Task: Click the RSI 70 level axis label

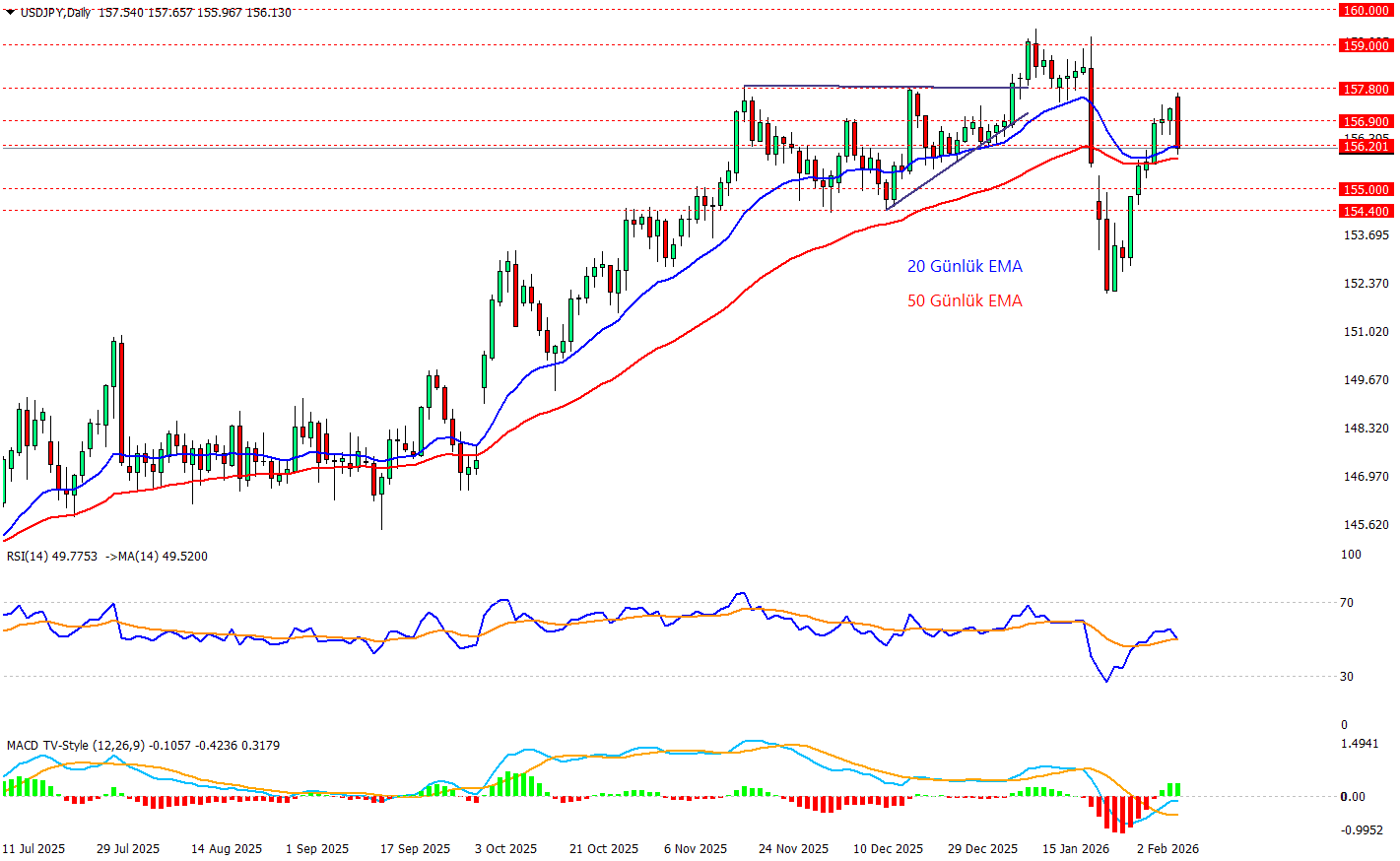Action: coord(1347,602)
